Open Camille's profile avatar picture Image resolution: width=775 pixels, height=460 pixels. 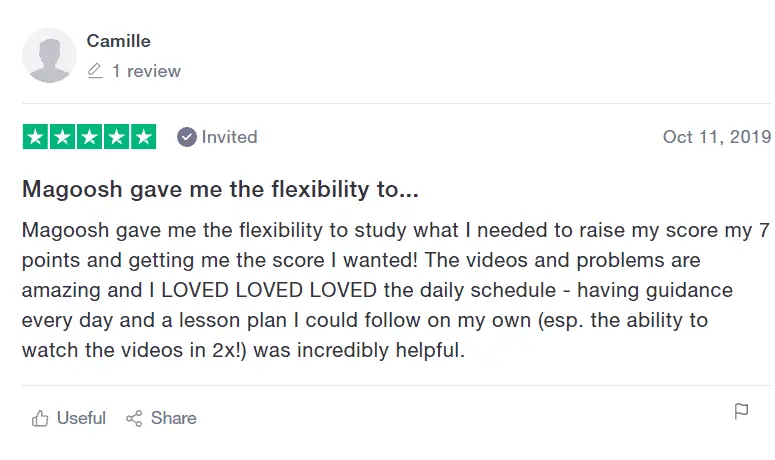tap(49, 55)
